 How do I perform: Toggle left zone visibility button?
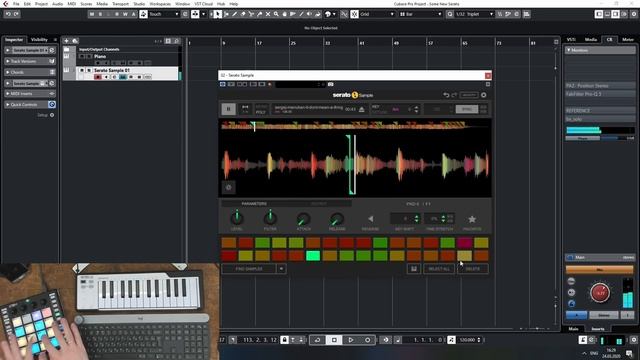tap(599, 14)
